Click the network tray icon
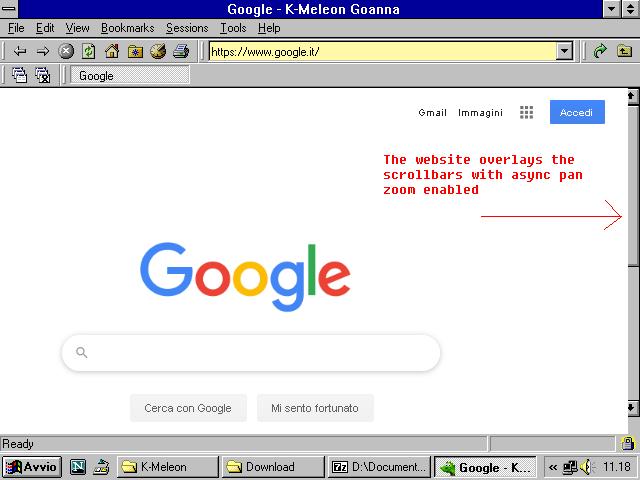Viewport: 640px width, 480px height. 570,467
